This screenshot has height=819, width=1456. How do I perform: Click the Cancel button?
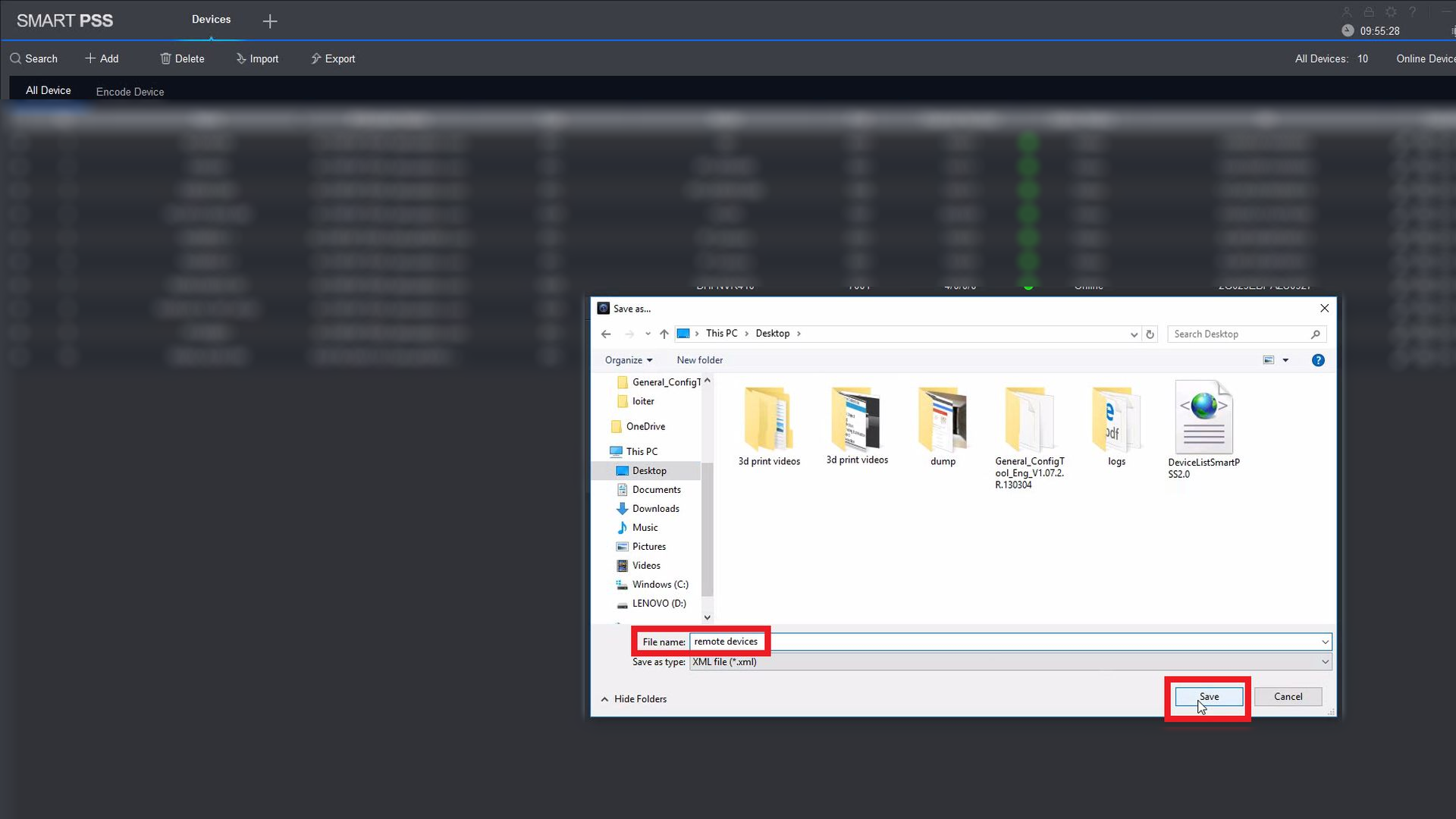pos(1288,697)
